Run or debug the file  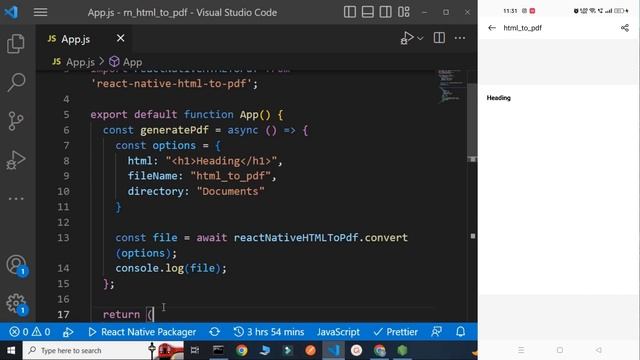point(407,38)
